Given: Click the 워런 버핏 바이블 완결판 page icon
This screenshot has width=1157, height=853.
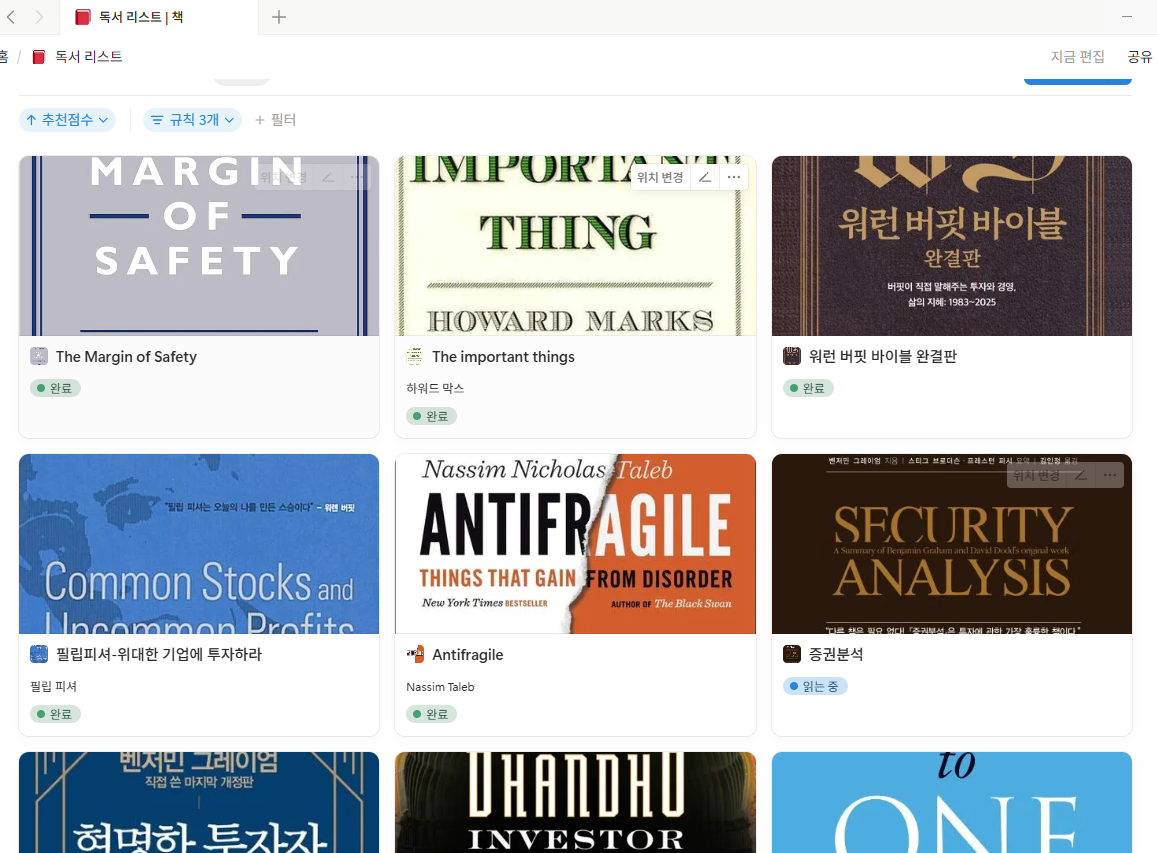Looking at the screenshot, I should pos(792,356).
